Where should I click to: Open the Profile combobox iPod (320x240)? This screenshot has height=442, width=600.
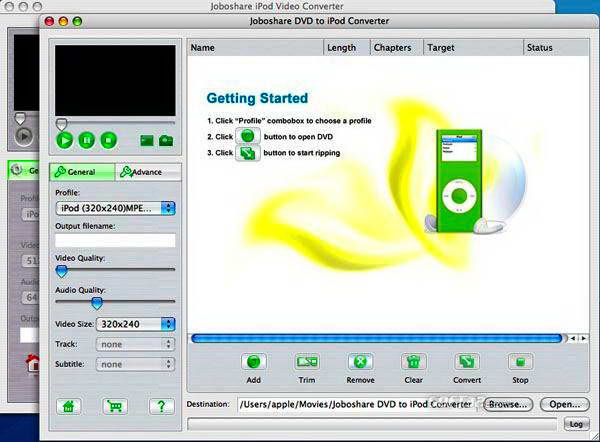click(x=115, y=208)
